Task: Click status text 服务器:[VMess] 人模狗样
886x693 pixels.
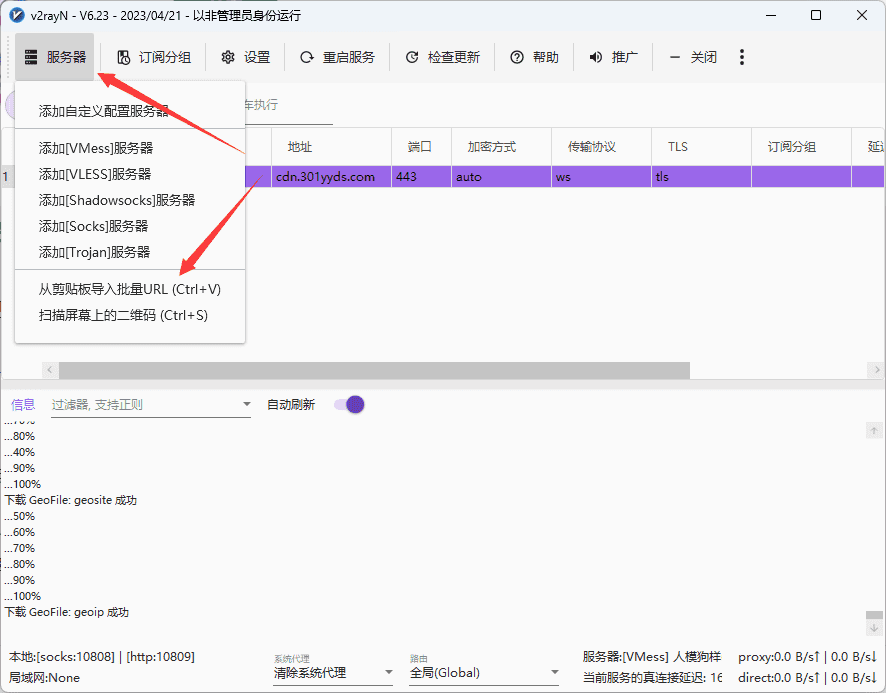Action: (652, 657)
